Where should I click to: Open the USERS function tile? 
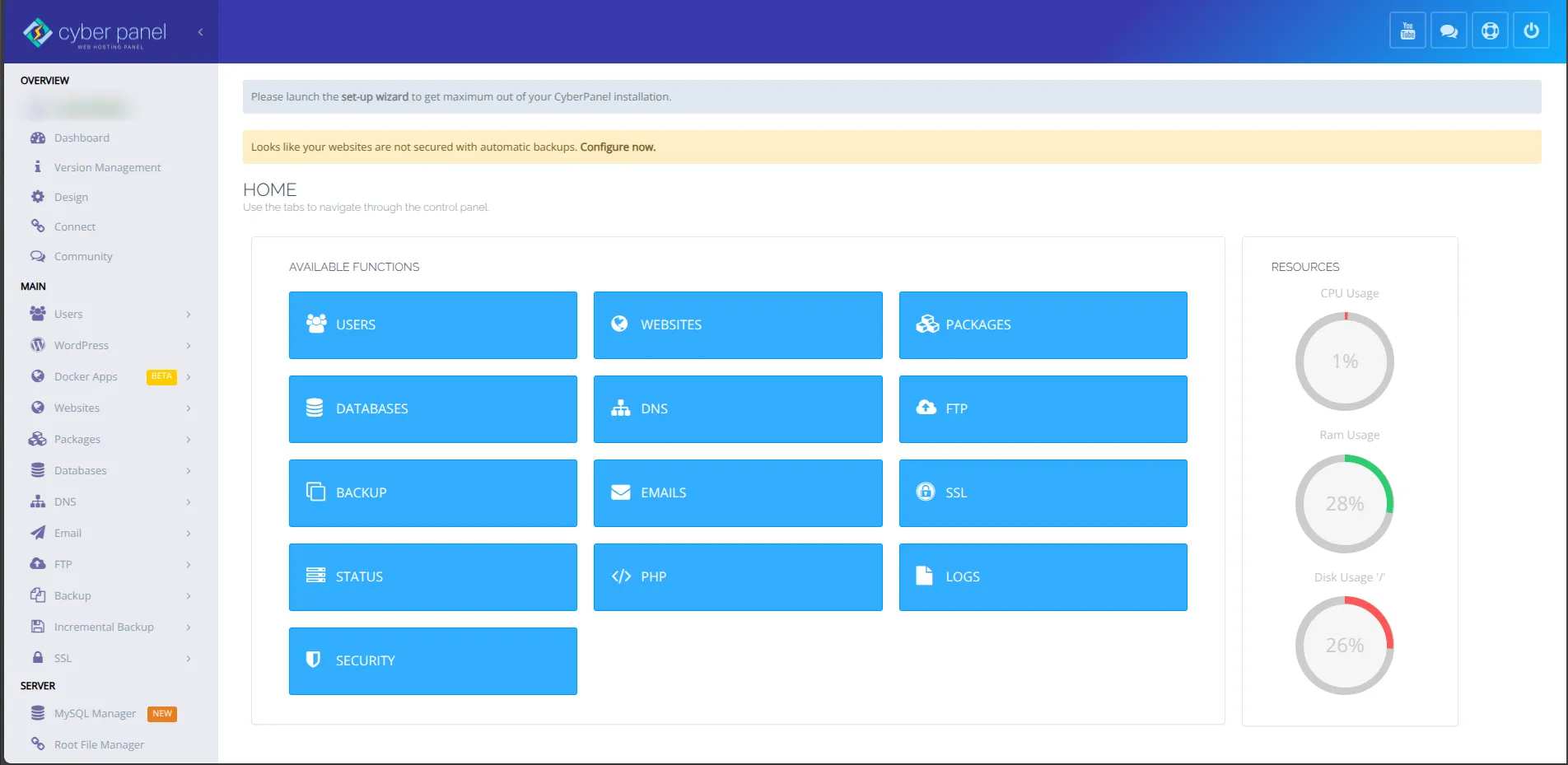click(x=433, y=325)
